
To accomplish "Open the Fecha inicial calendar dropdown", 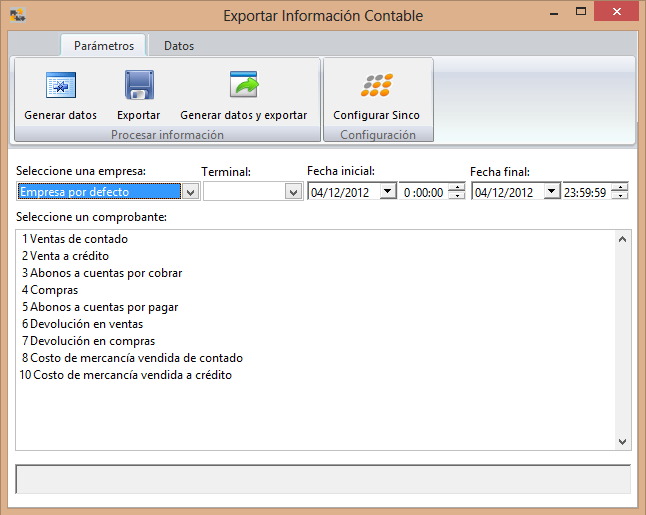I will [388, 192].
